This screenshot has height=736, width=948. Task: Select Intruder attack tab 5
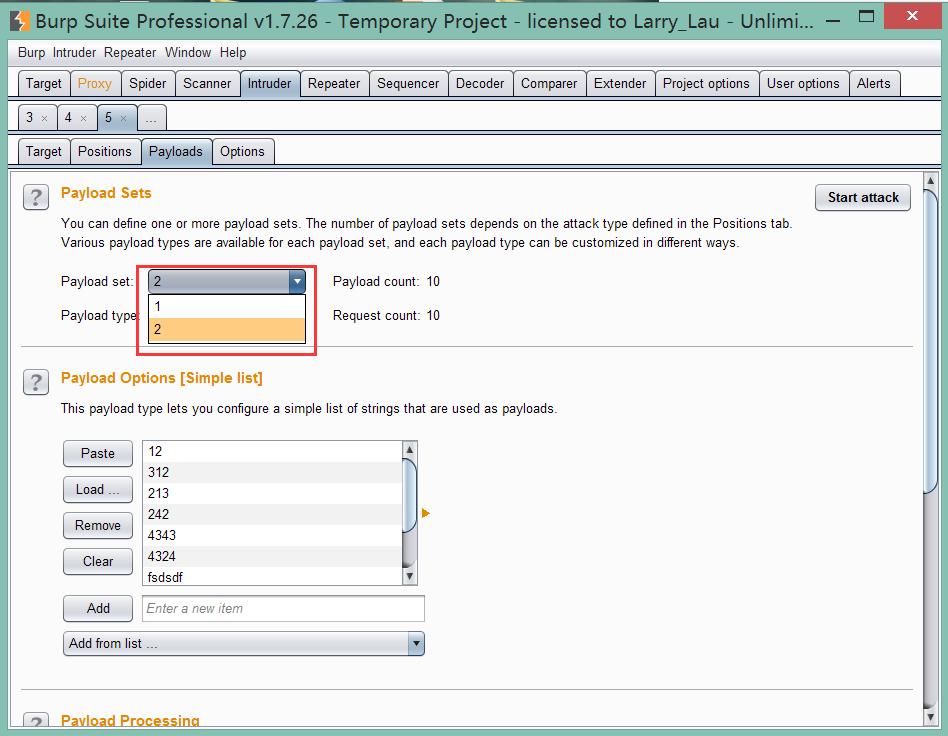coord(109,117)
